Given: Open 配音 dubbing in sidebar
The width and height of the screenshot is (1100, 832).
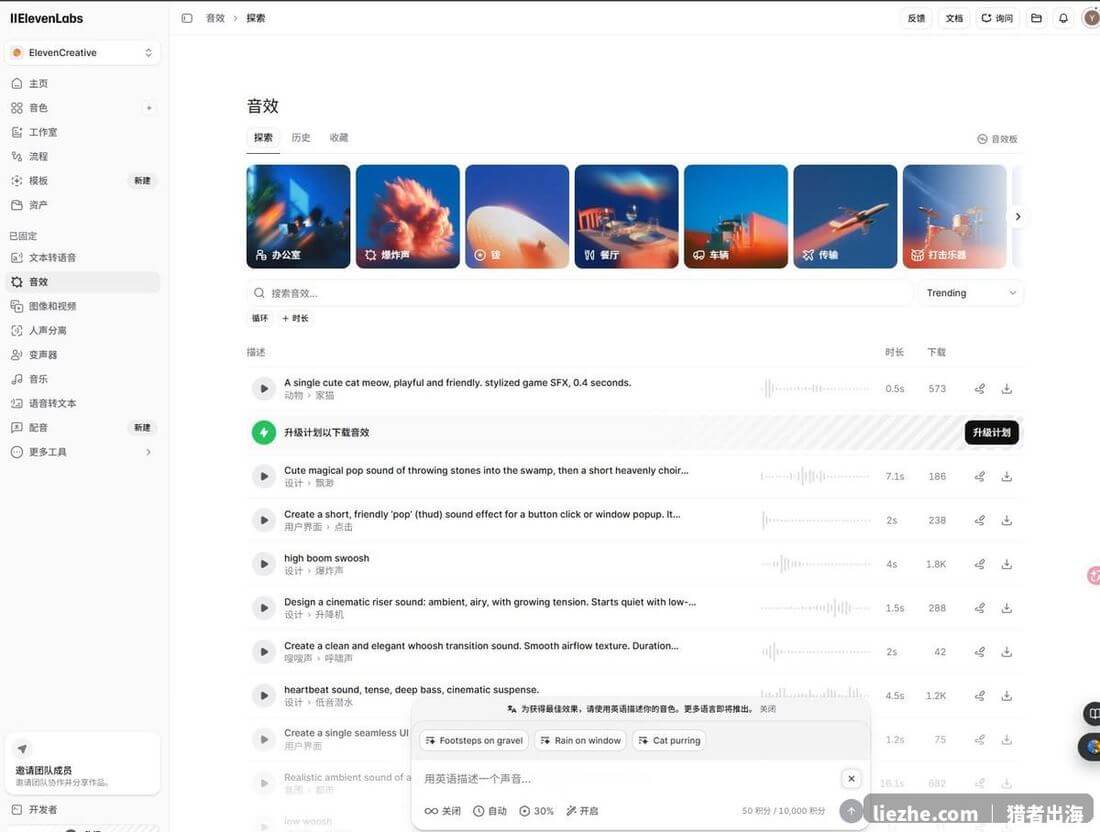Looking at the screenshot, I should (83, 427).
